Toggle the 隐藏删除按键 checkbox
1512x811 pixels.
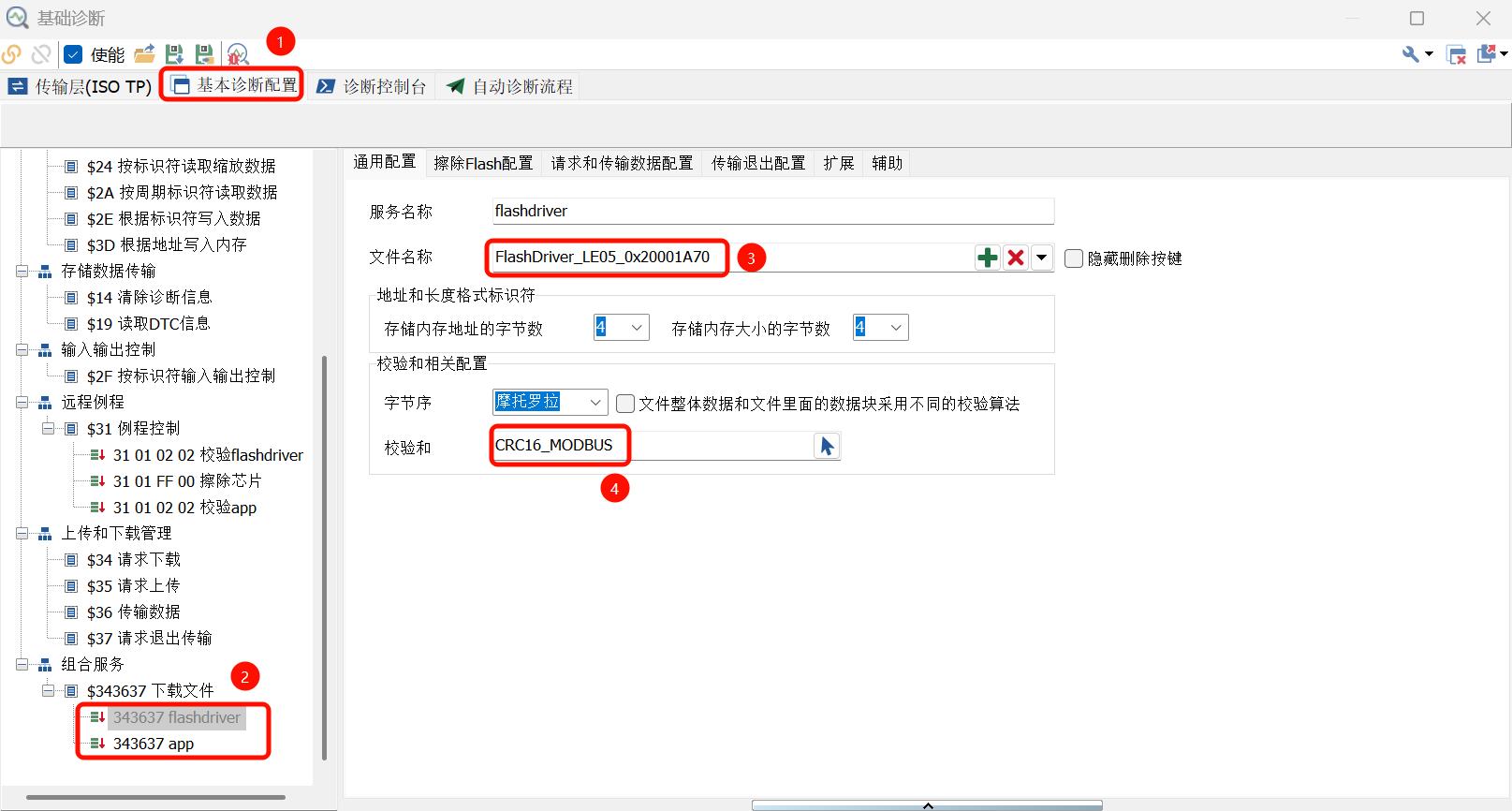(x=1074, y=258)
